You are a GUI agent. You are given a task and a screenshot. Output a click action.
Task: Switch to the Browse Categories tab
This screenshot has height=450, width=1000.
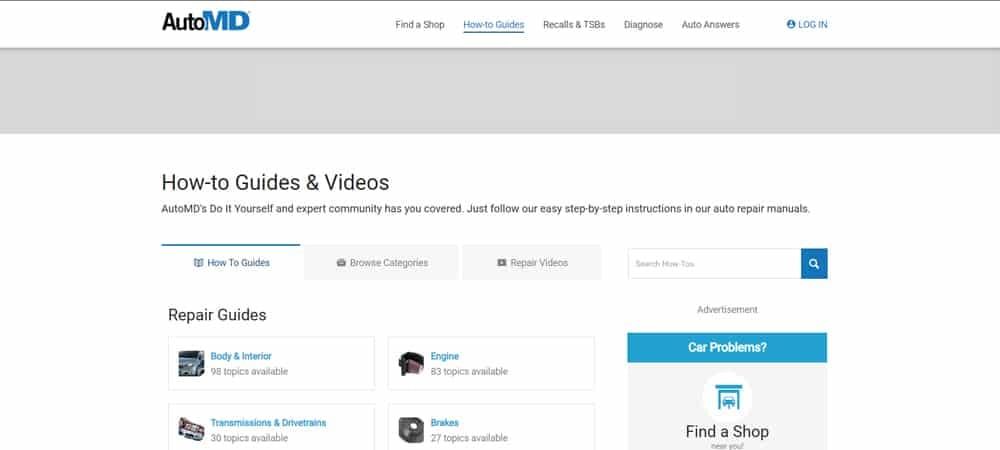tap(381, 263)
